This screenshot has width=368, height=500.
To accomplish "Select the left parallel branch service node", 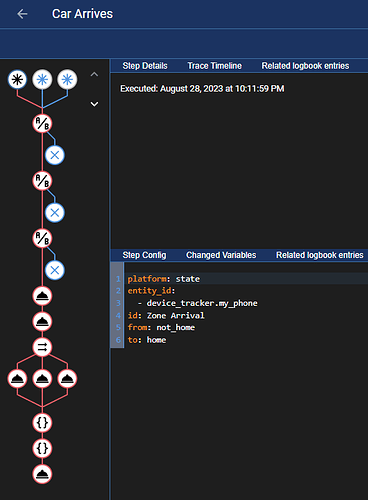I will (17, 379).
